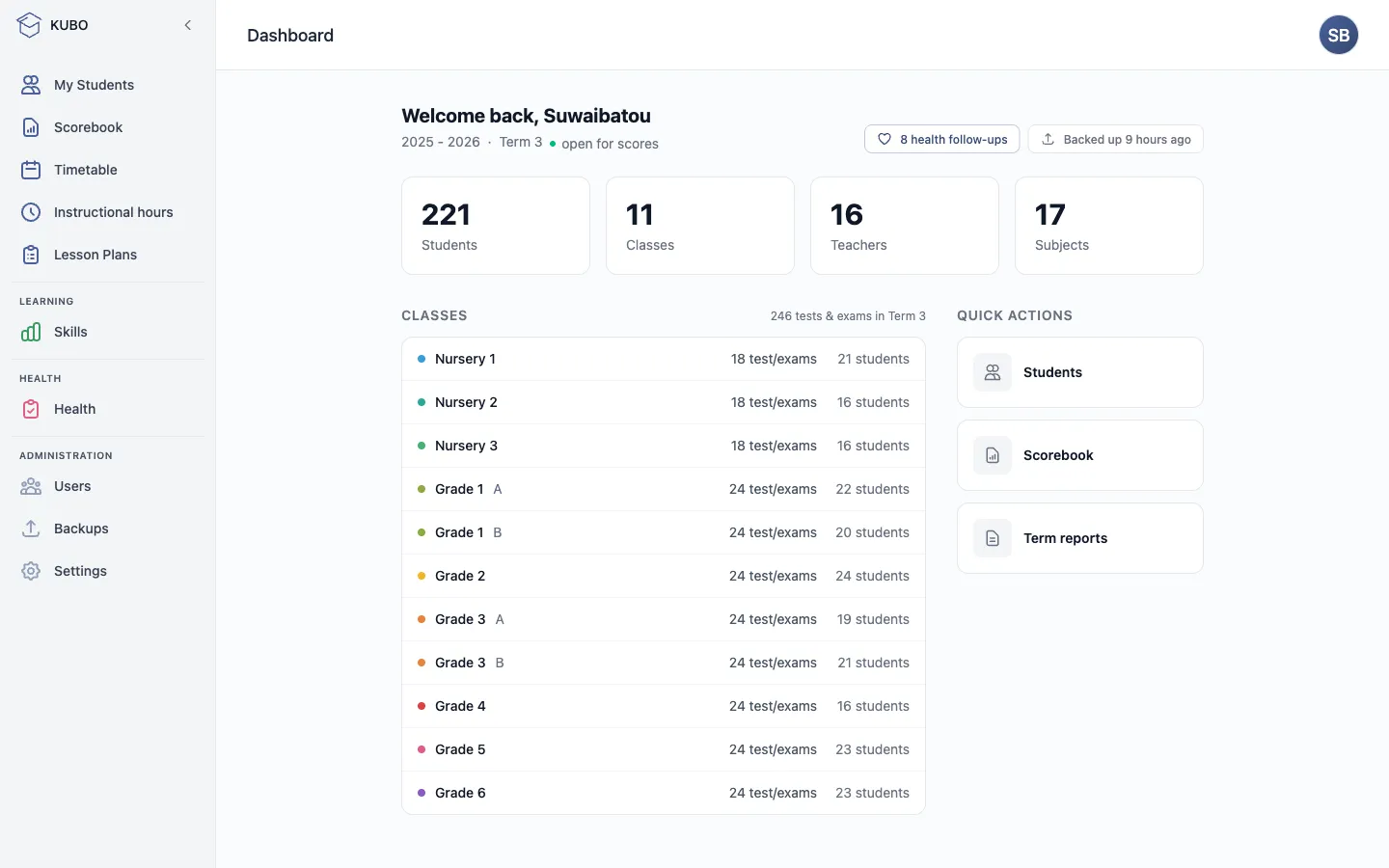Click the Scorebook quick action icon
Image resolution: width=1389 pixels, height=868 pixels.
[993, 455]
